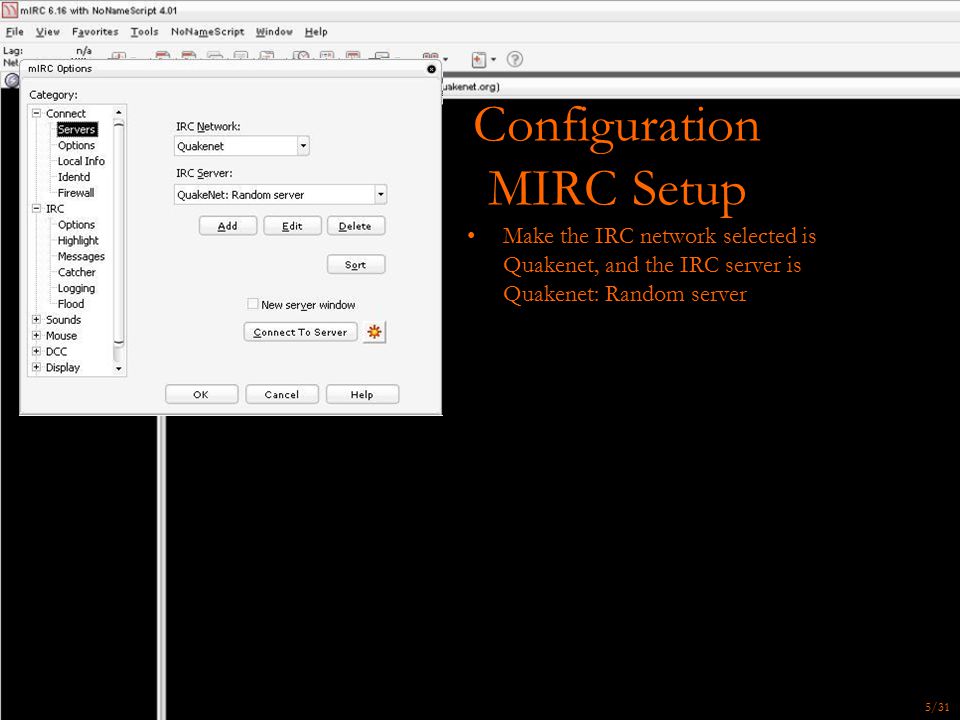This screenshot has height=720, width=960.
Task: Open the IRC Server dropdown arrow
Action: click(x=380, y=195)
